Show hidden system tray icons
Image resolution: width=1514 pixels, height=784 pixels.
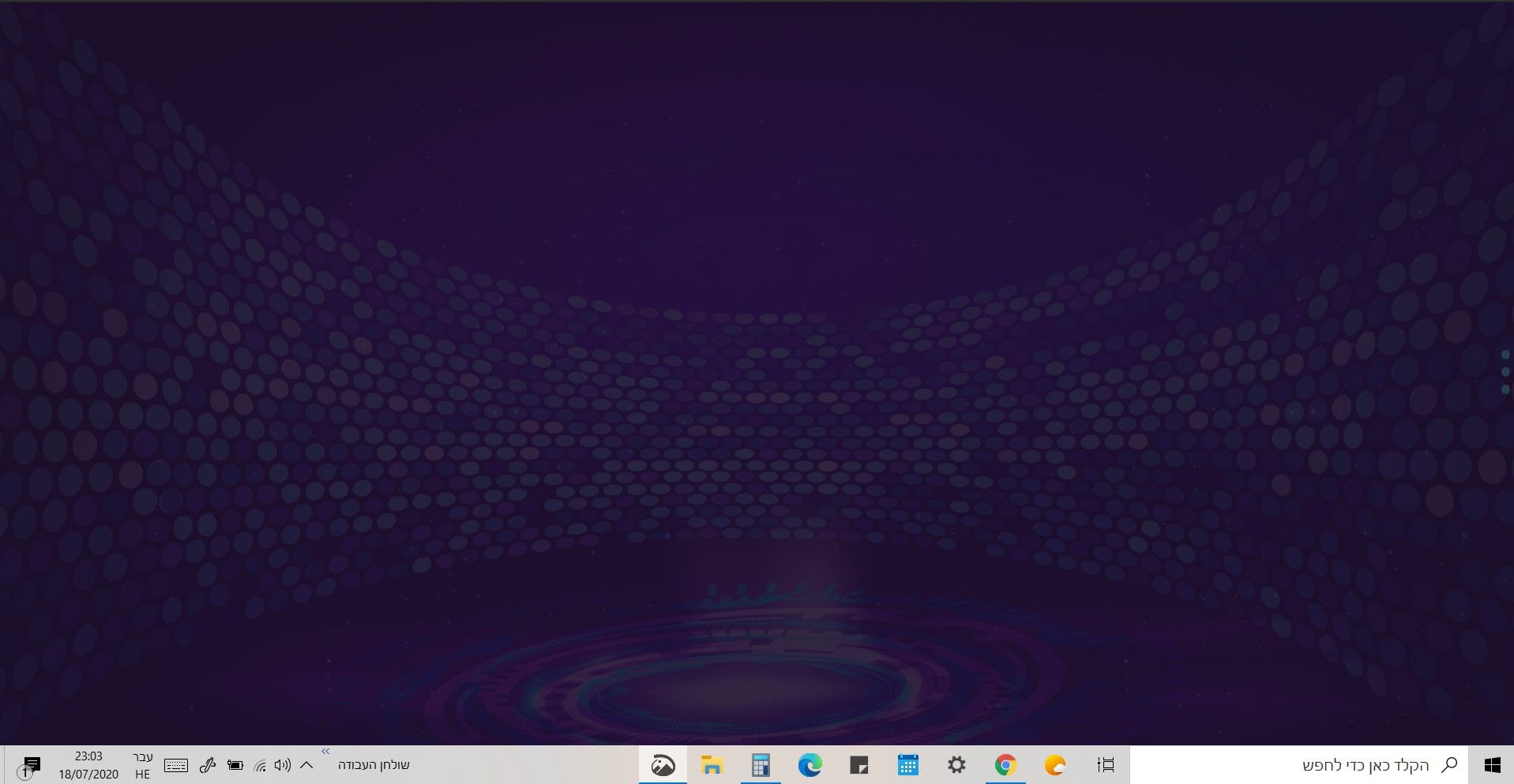(306, 764)
